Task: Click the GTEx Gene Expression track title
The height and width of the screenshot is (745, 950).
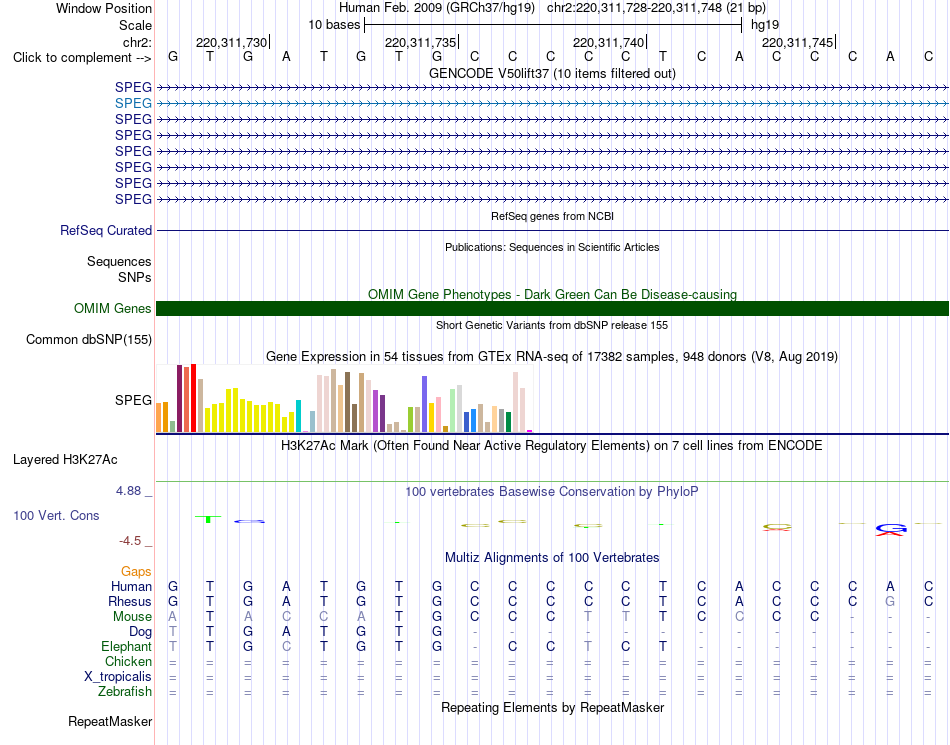Action: point(552,357)
